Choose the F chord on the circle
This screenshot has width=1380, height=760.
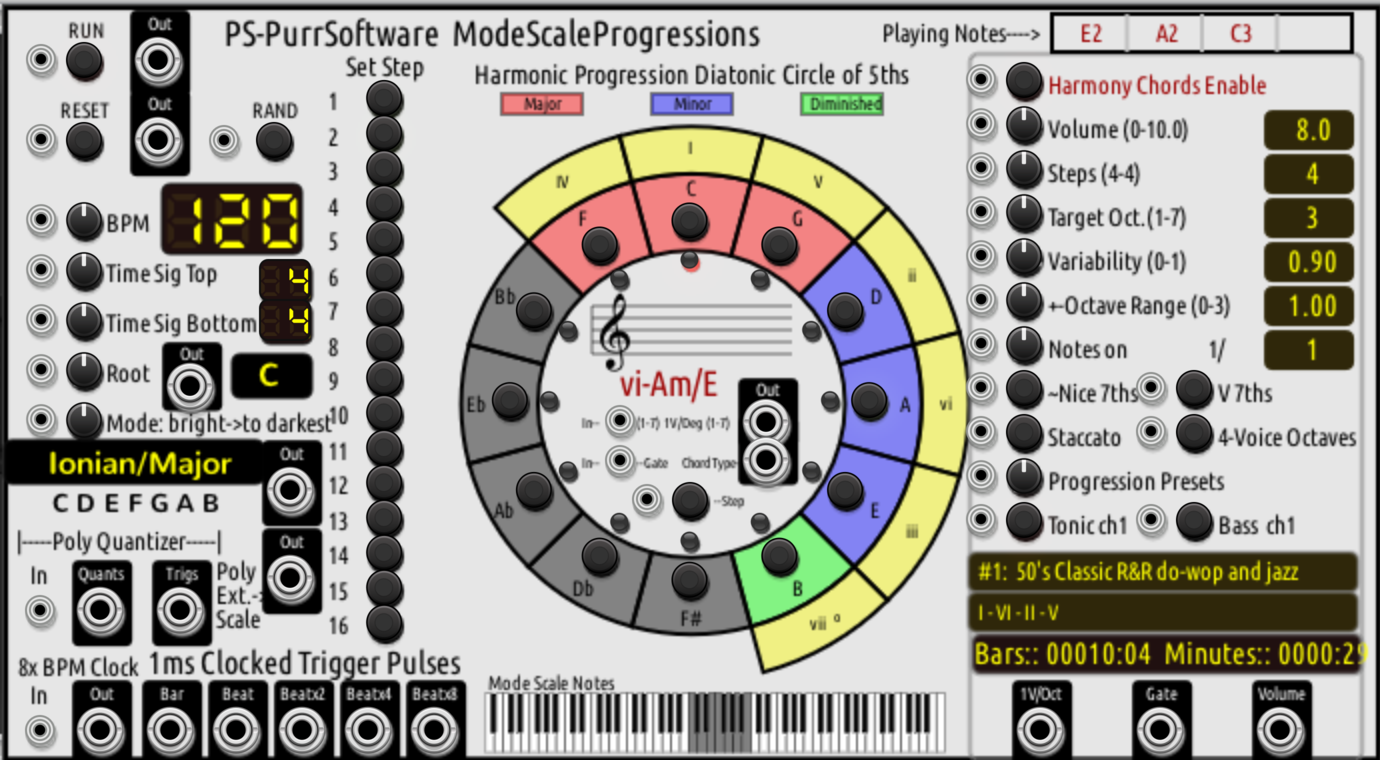[600, 245]
